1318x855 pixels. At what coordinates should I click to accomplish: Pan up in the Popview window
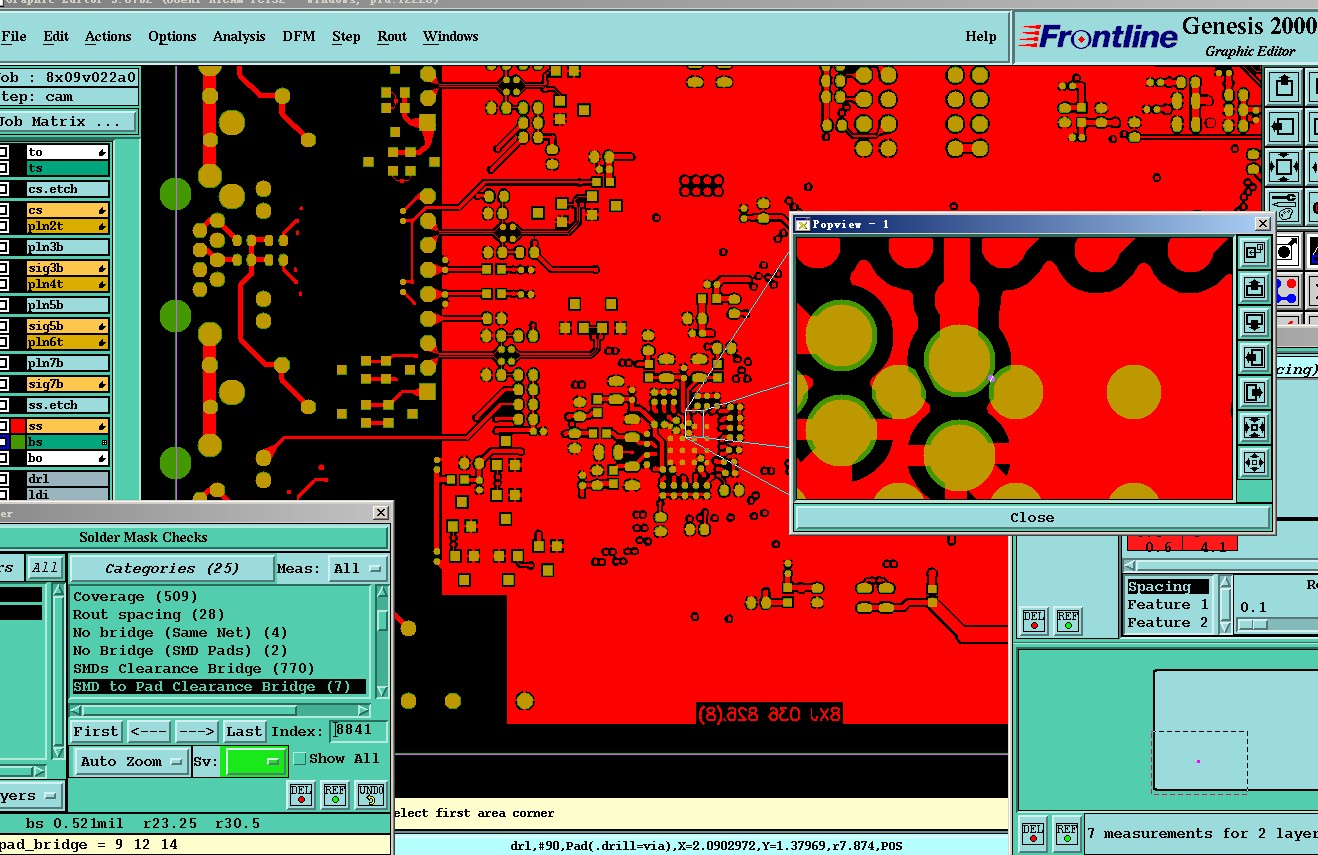pos(1254,289)
